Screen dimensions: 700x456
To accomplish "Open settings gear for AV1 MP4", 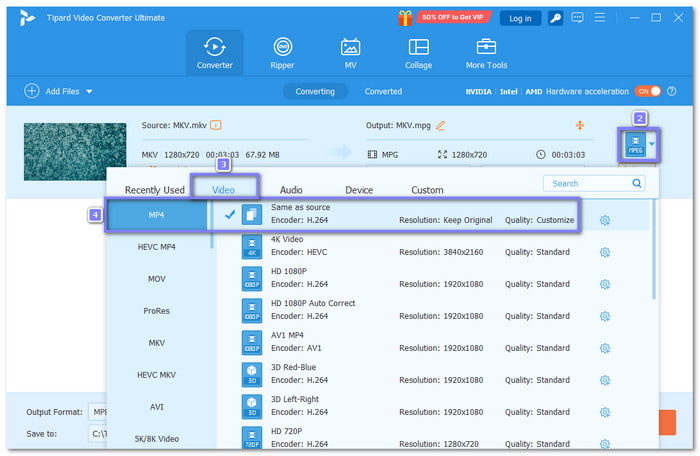I will 605,348.
